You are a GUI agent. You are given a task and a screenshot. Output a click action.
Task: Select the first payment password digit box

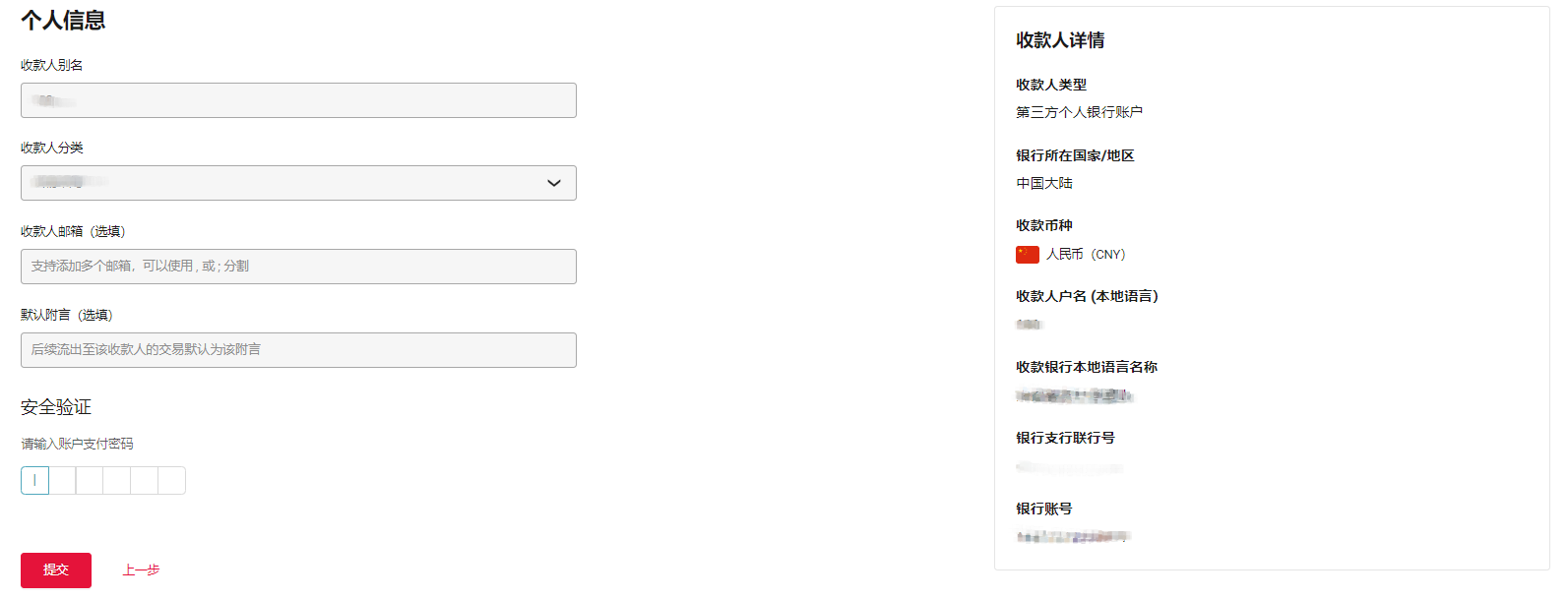pyautogui.click(x=35, y=480)
